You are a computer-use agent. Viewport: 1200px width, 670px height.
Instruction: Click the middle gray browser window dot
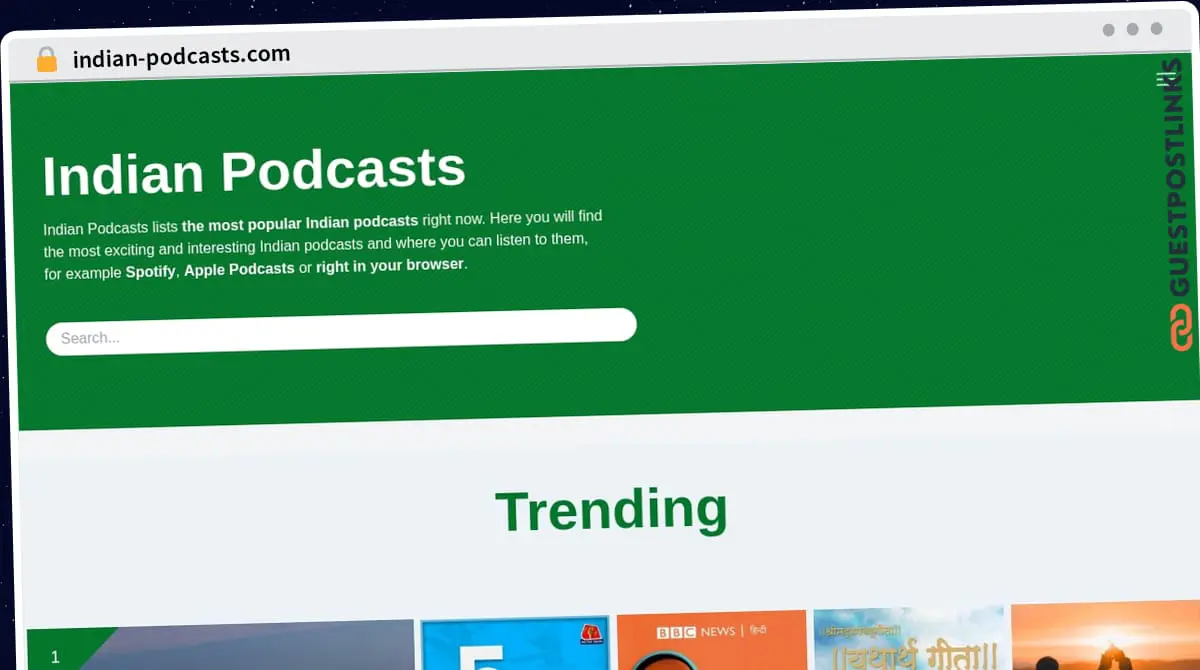(x=1132, y=30)
